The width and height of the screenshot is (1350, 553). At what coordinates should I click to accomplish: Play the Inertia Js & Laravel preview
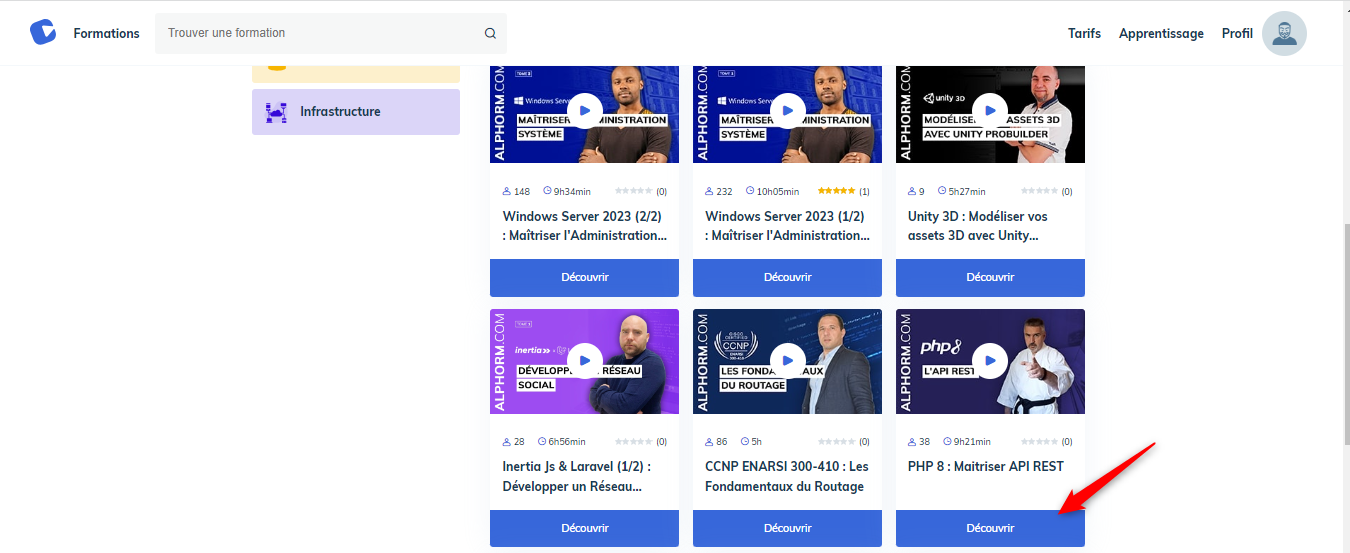[585, 361]
